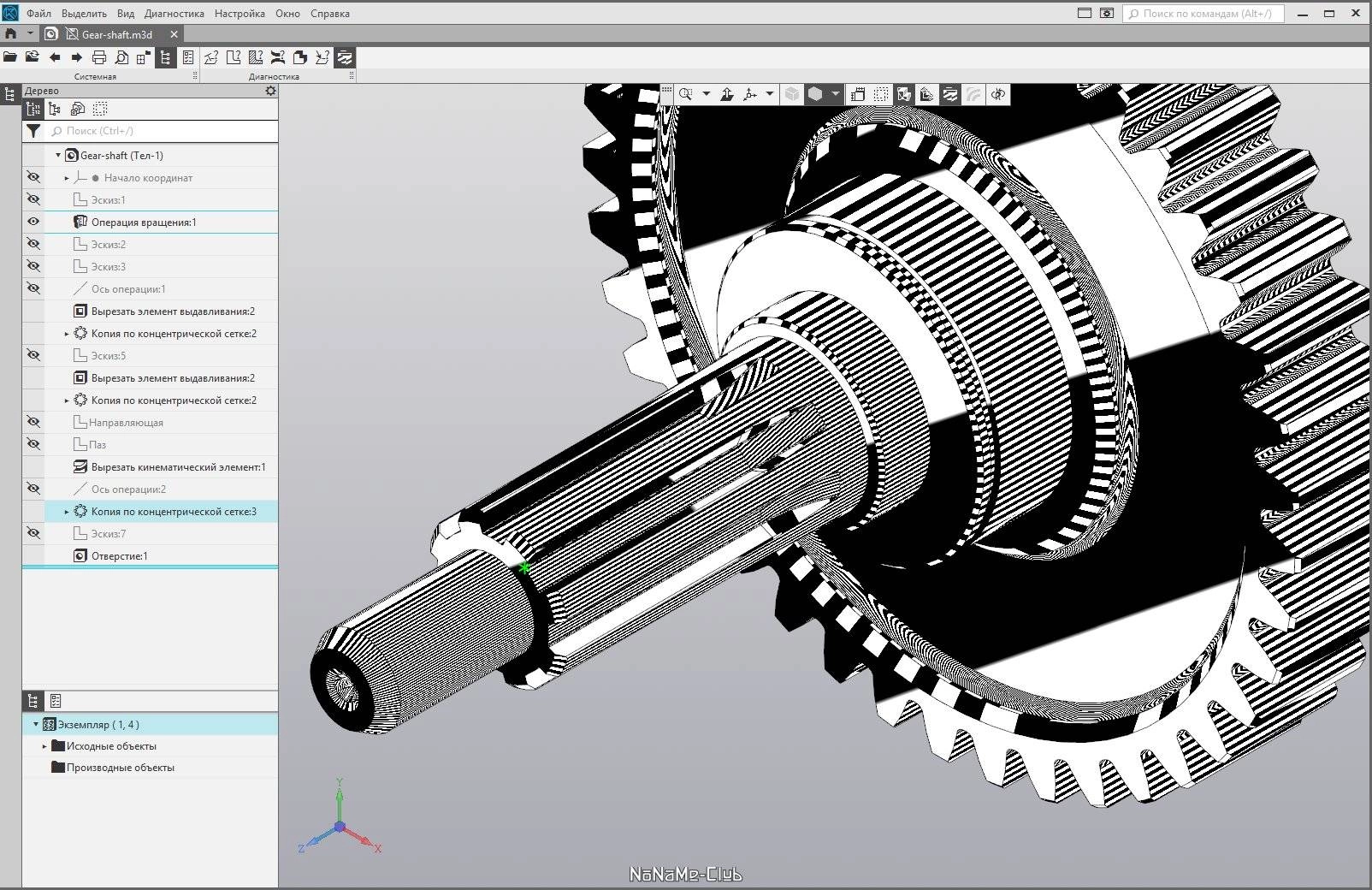1372x890 pixels.
Task: Click dotted selection icon in tree toolbar
Action: (x=100, y=109)
